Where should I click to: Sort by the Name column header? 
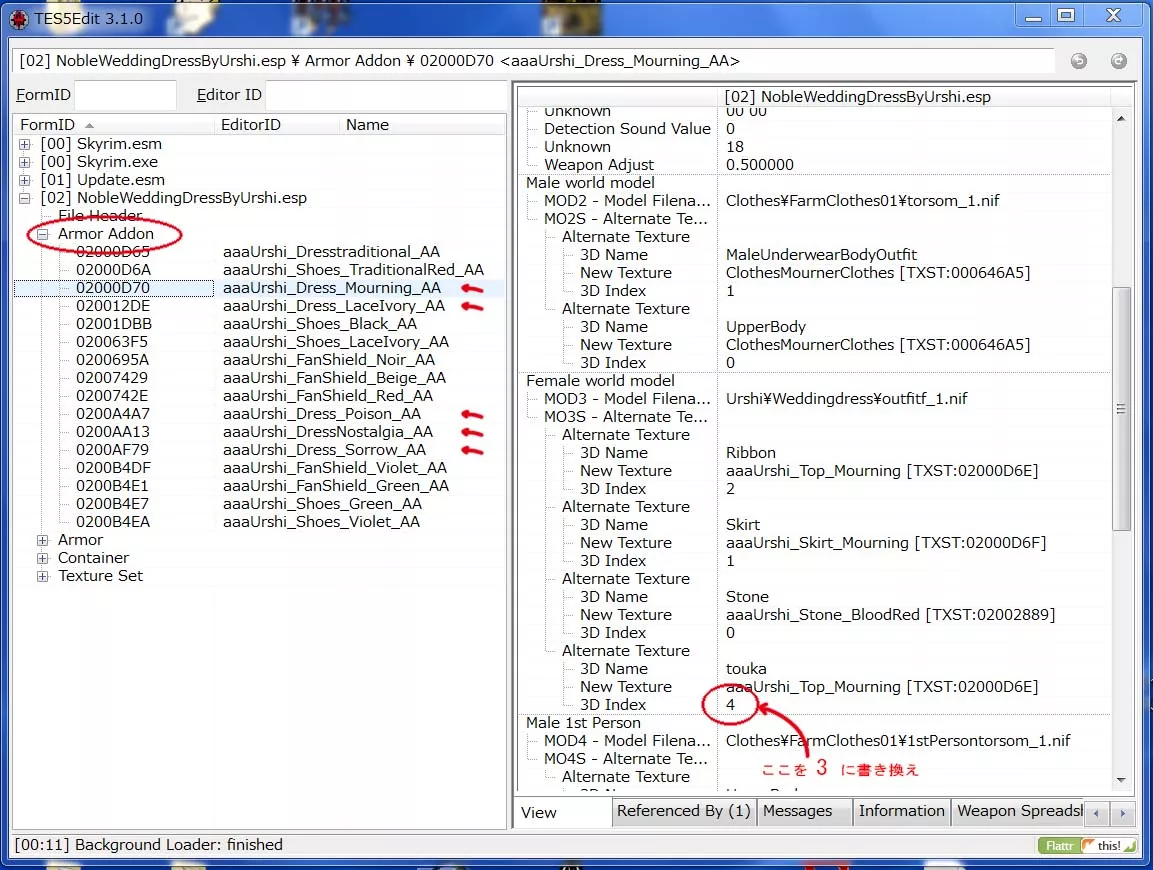pyautogui.click(x=424, y=125)
